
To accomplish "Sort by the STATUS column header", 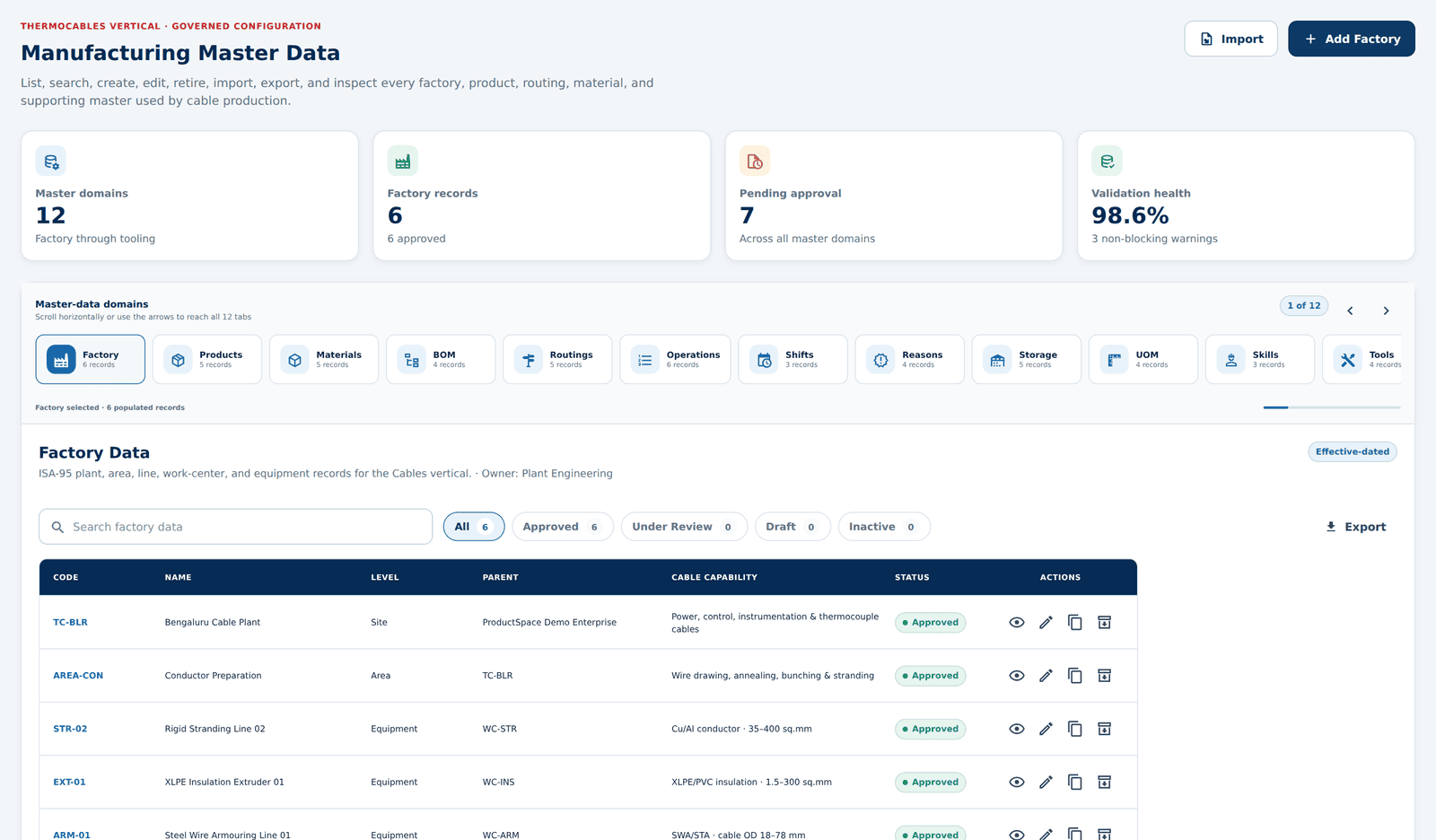I will 912,577.
